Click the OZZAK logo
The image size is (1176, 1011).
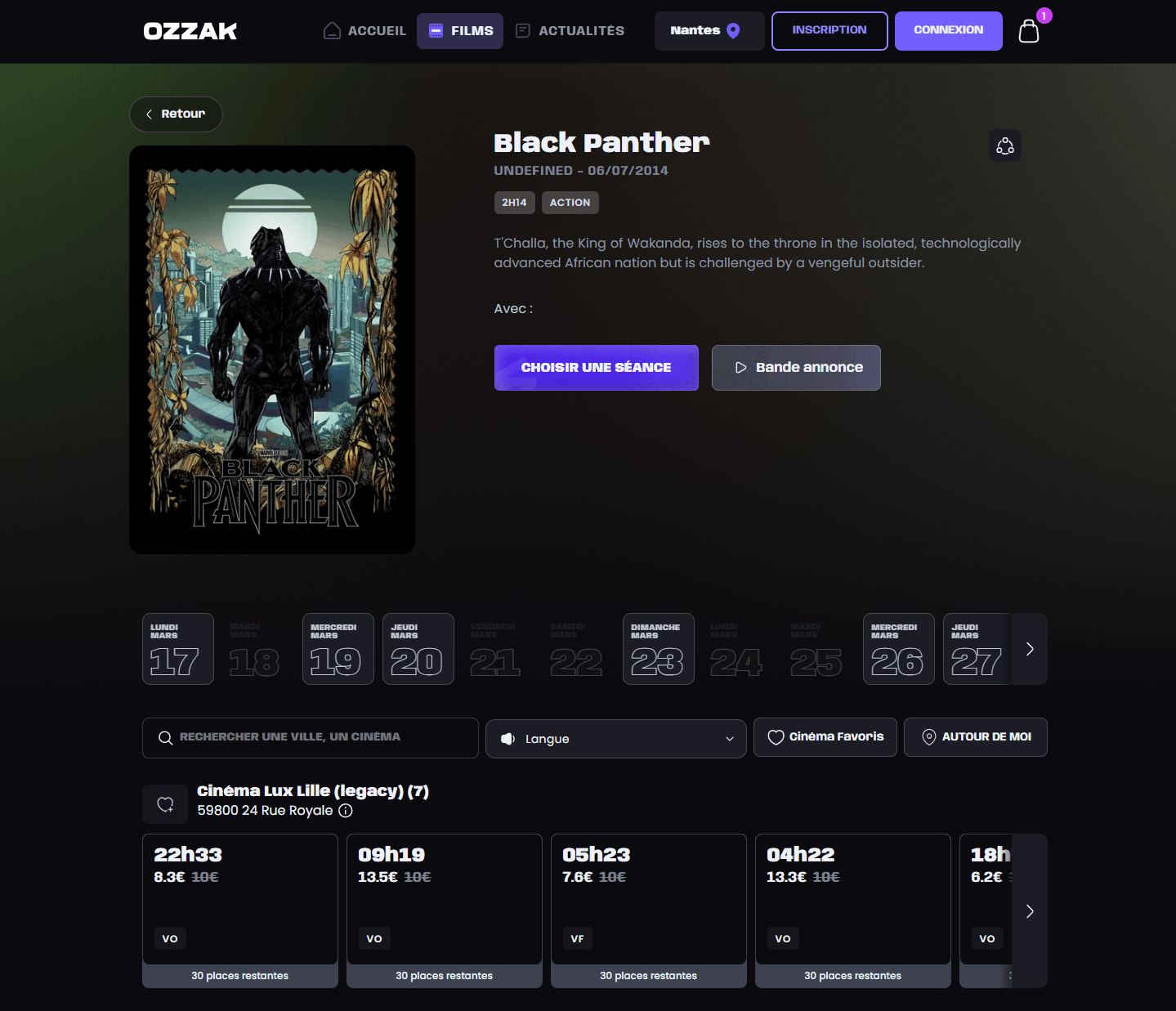[190, 31]
